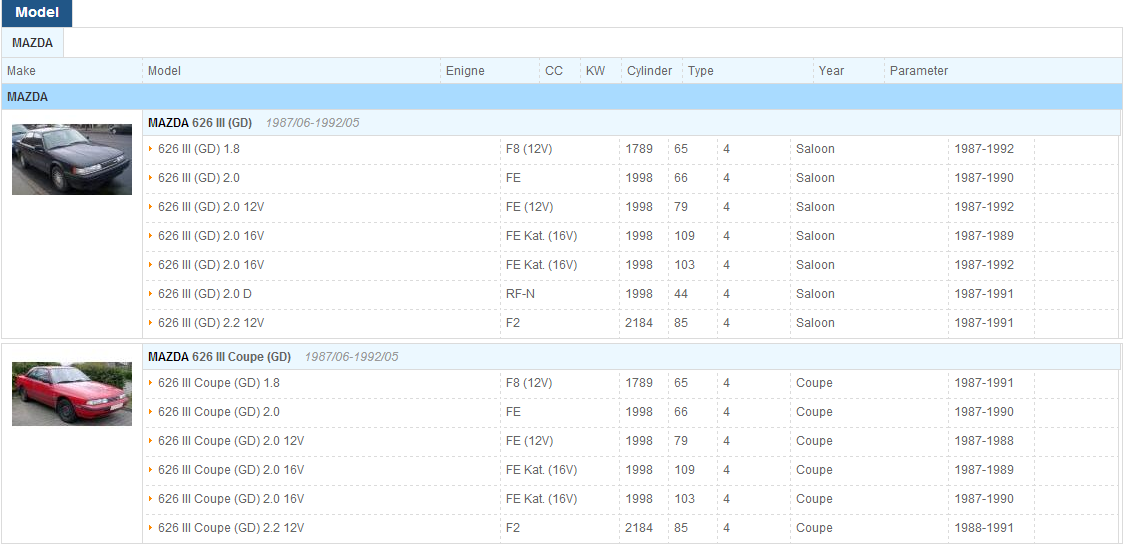Viewport: 1124px width, 546px height.
Task: Open the red MAZDA 626 III Coupe photo
Action: tap(72, 393)
